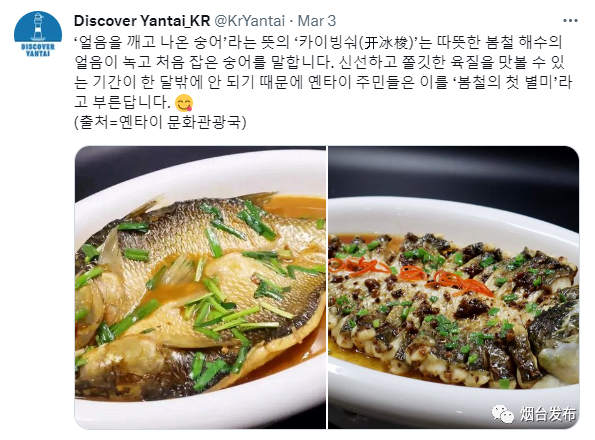This screenshot has width=595, height=440.
Task: Click the Chinese characters 开冰梭 in the tweet
Action: (388, 42)
